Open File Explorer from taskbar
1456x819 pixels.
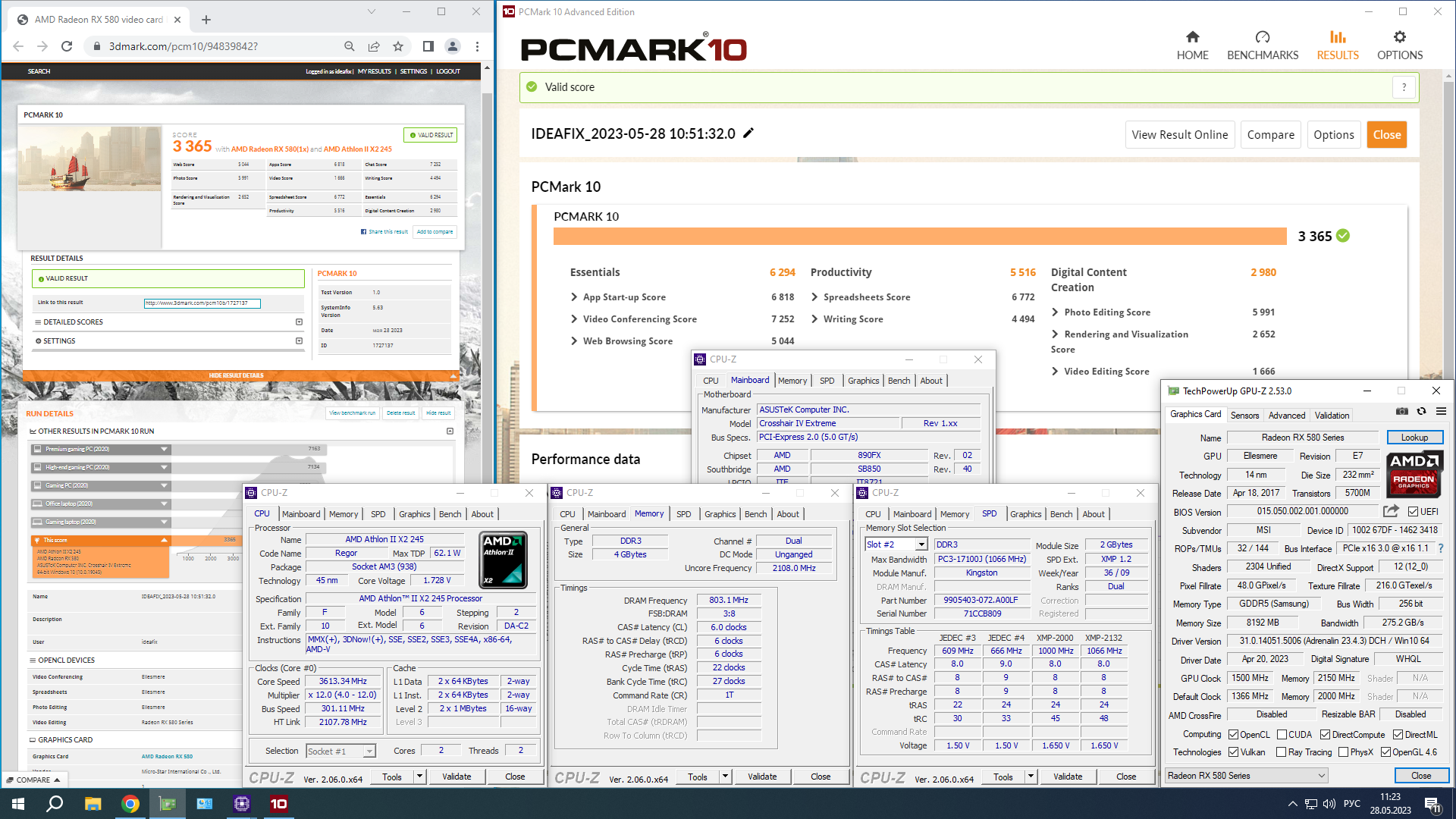point(93,804)
